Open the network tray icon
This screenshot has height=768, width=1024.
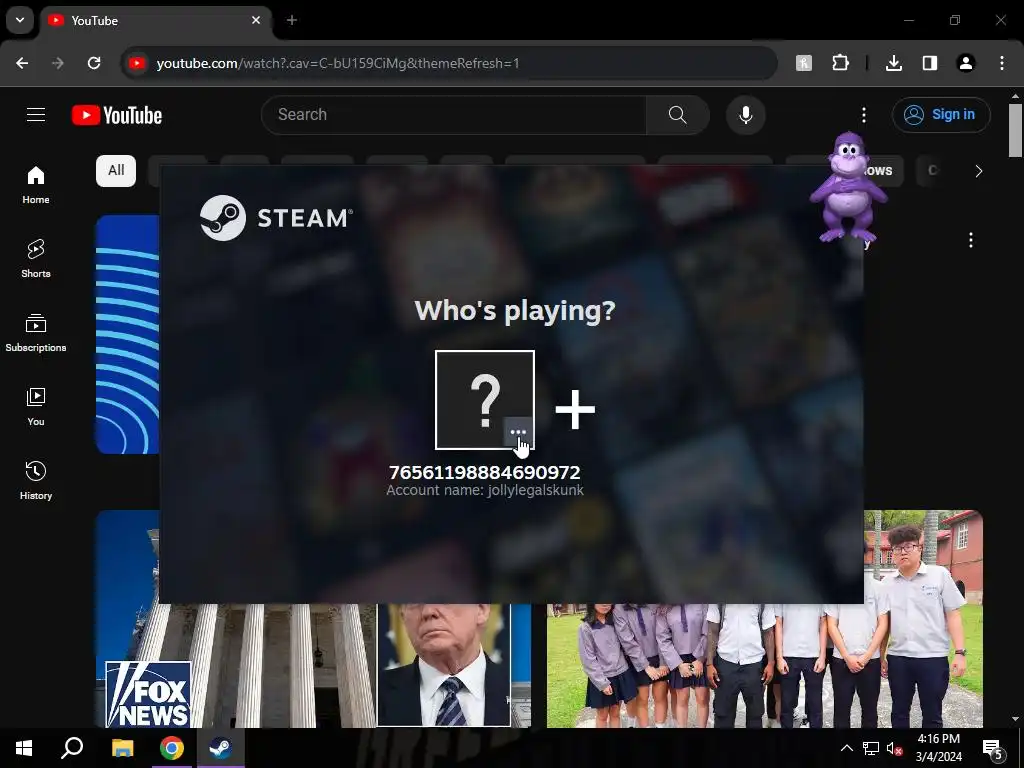point(871,748)
